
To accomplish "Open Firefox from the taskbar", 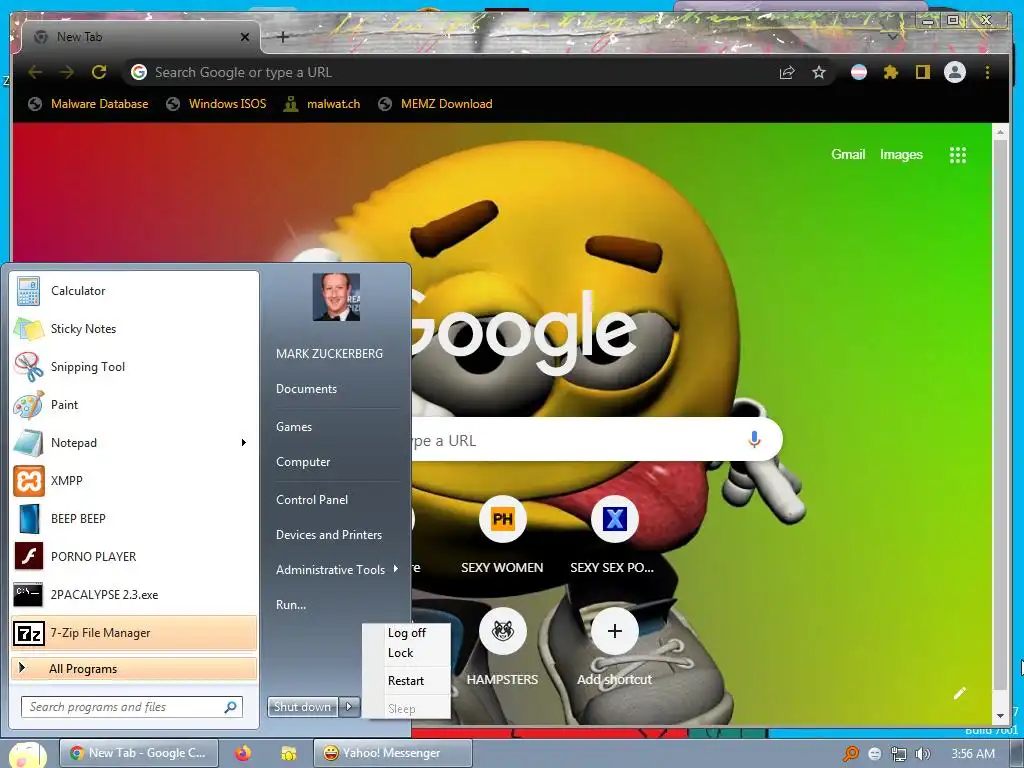I will point(243,754).
